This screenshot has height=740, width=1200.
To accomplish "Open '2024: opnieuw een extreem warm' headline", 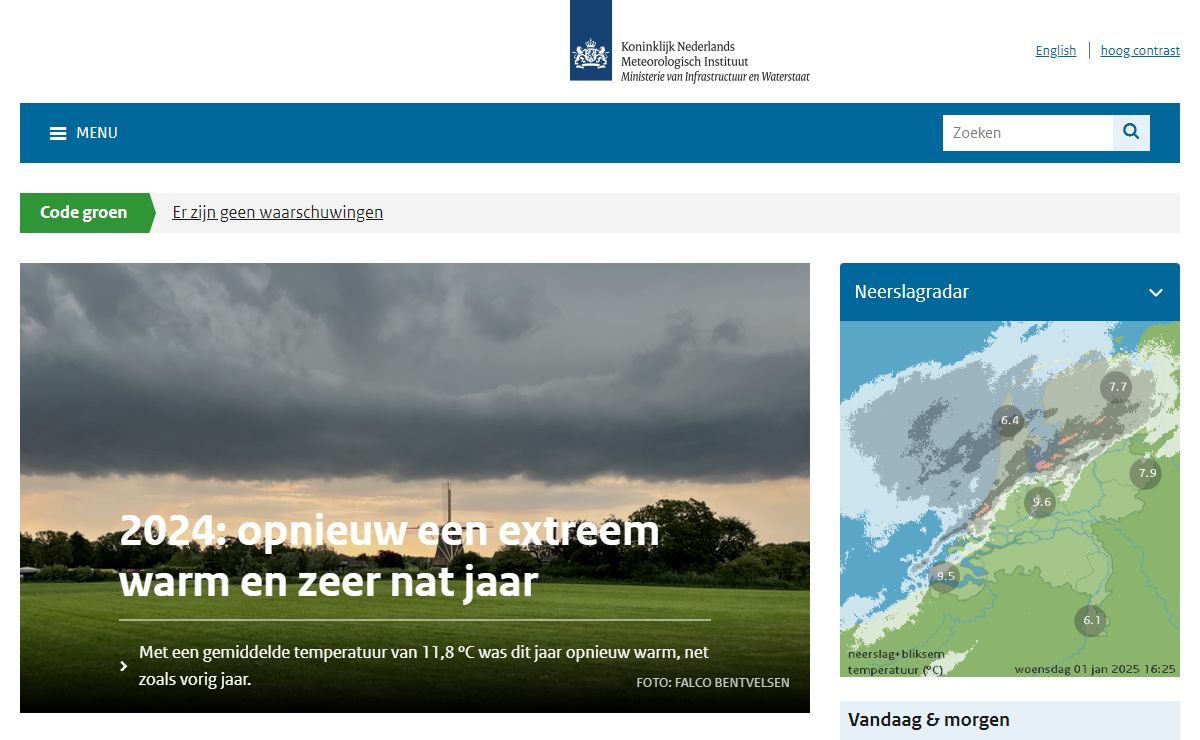I will click(389, 556).
